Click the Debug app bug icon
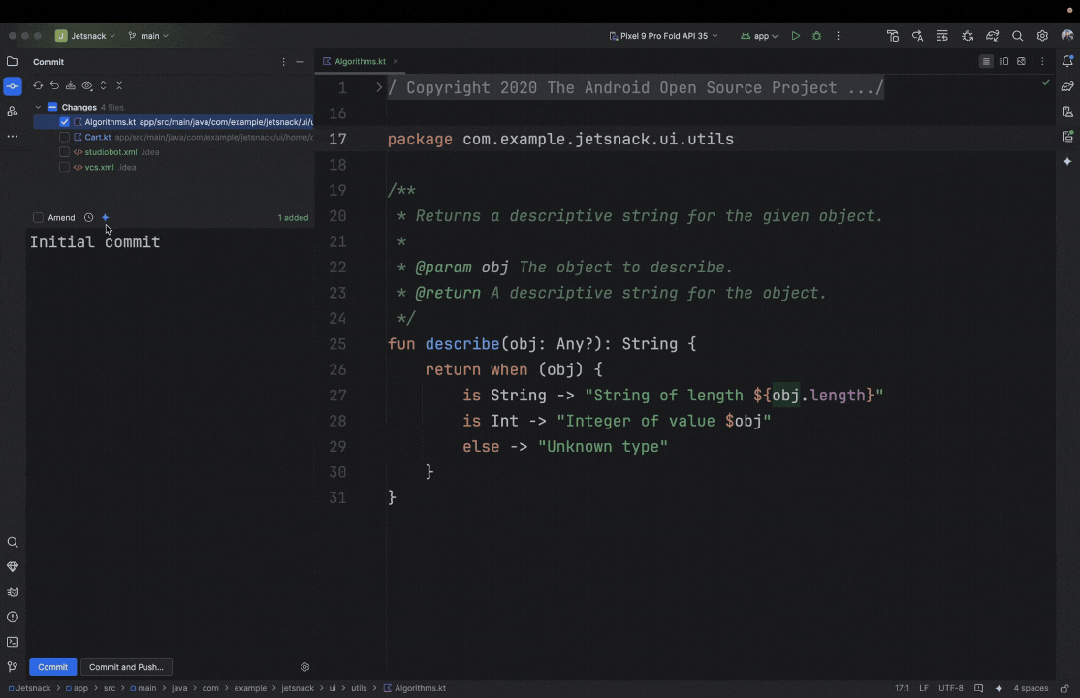The width and height of the screenshot is (1080, 698). [x=817, y=36]
